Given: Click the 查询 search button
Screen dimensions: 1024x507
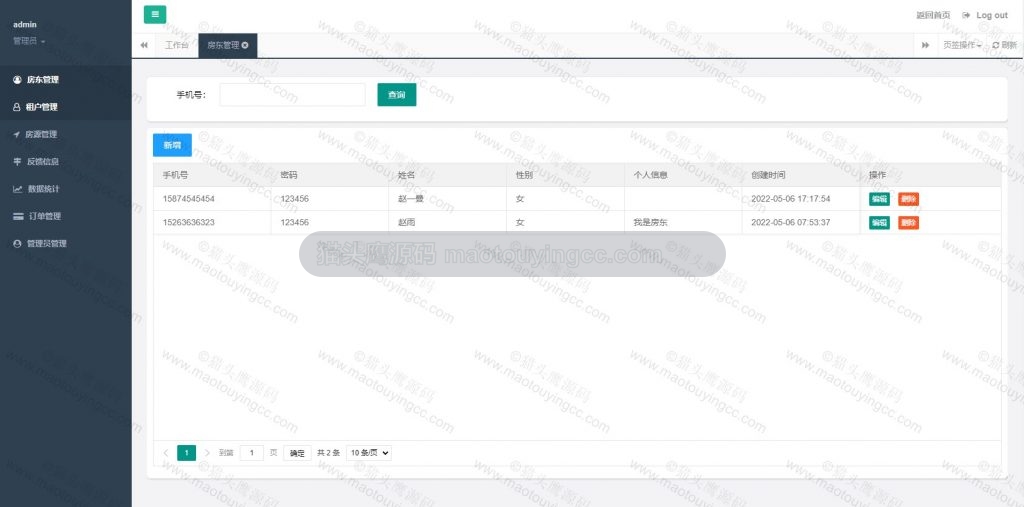Looking at the screenshot, I should (x=396, y=95).
